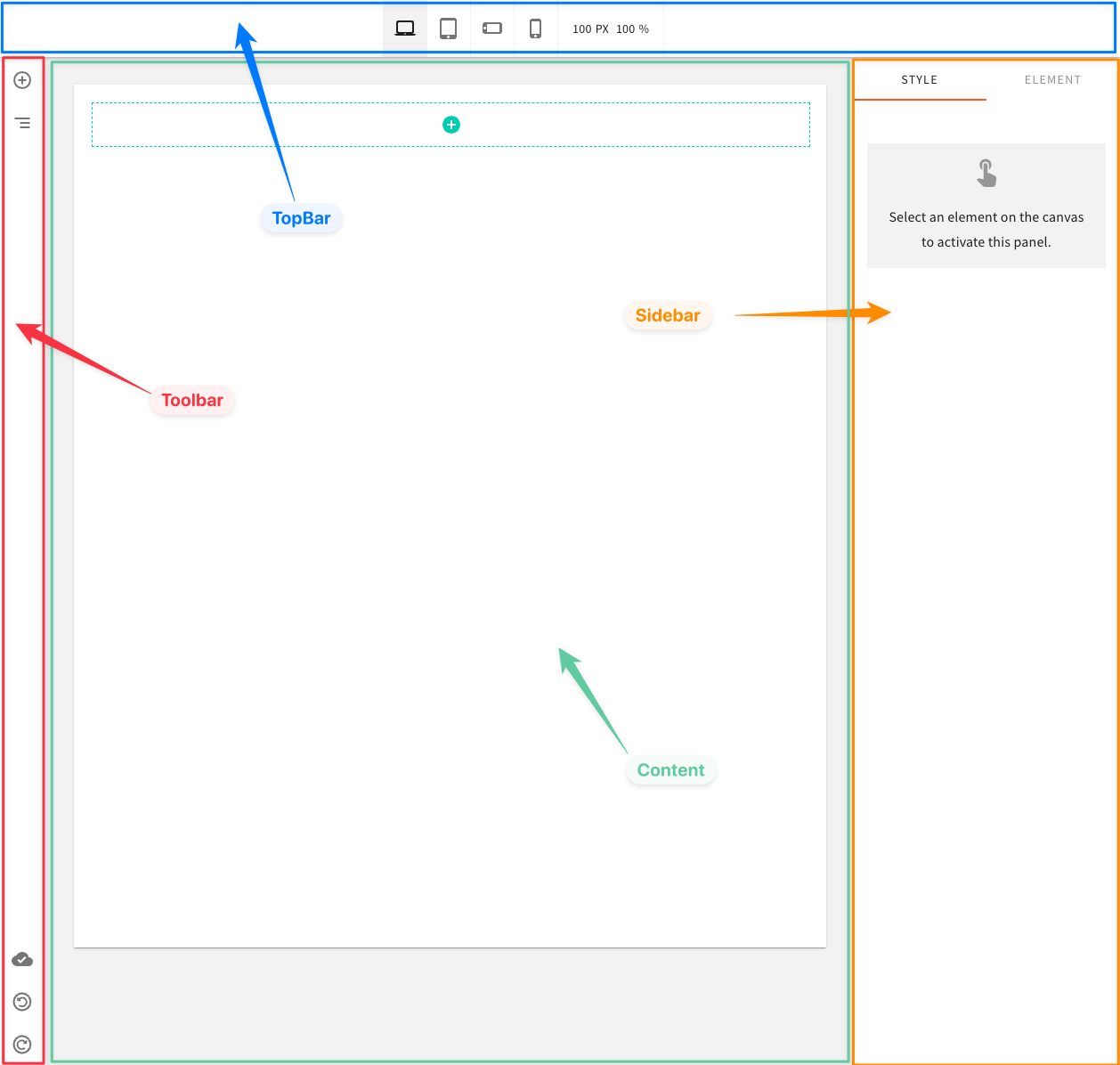1120x1065 pixels.
Task: Switch to landscape phone preview mode
Action: (x=491, y=28)
